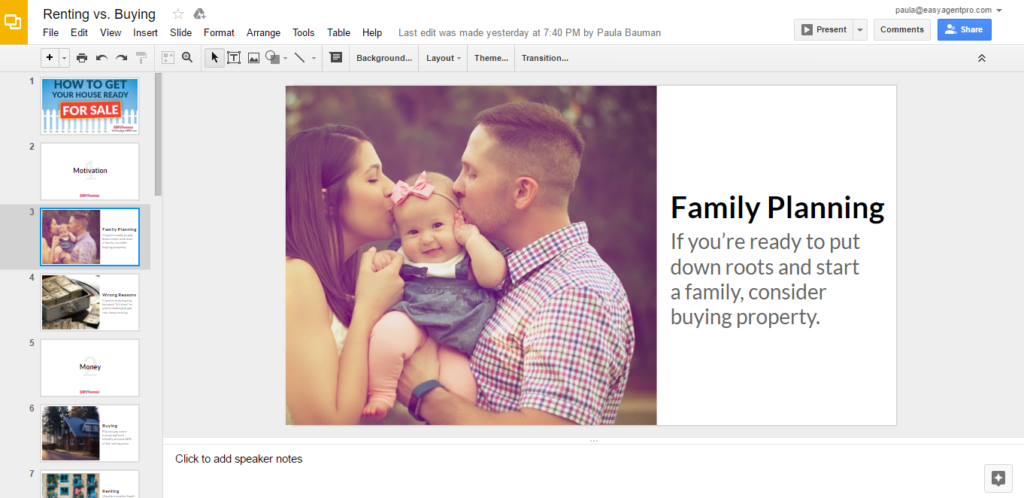Collapse the menus with double chevron

pyautogui.click(x=981, y=58)
